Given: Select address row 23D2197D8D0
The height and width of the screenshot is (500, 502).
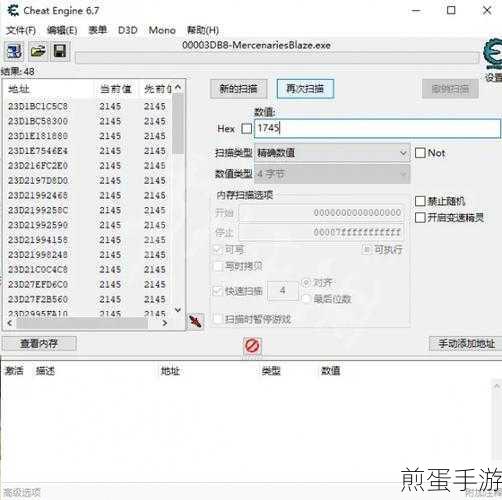Looking at the screenshot, I should [88, 181].
